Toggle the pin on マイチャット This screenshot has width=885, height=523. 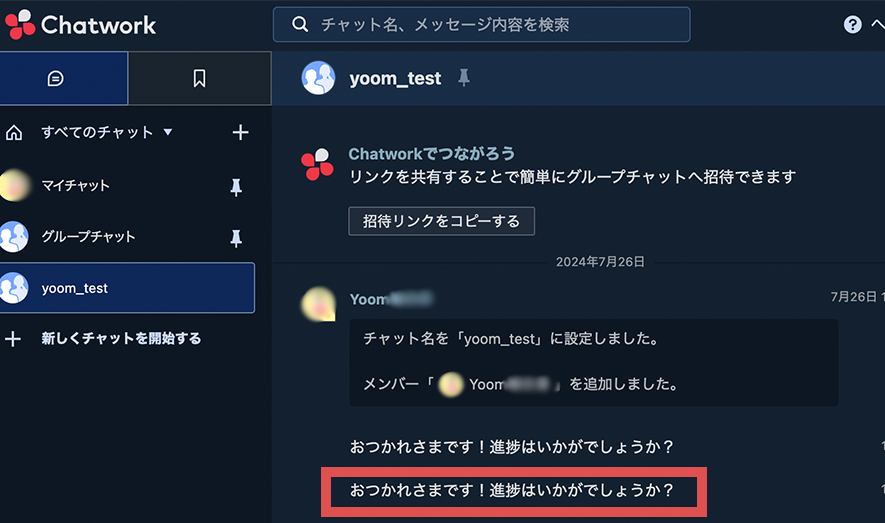point(236,187)
